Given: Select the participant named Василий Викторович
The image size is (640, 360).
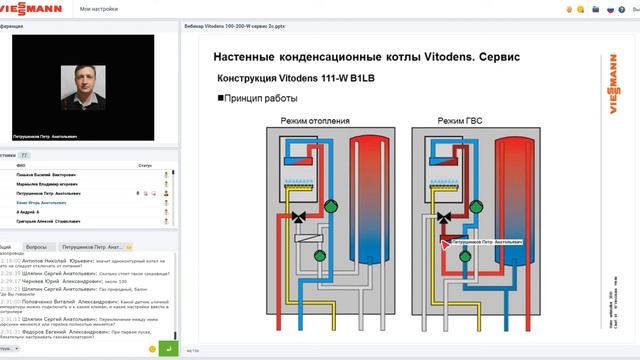Looking at the screenshot, I should [46, 175].
